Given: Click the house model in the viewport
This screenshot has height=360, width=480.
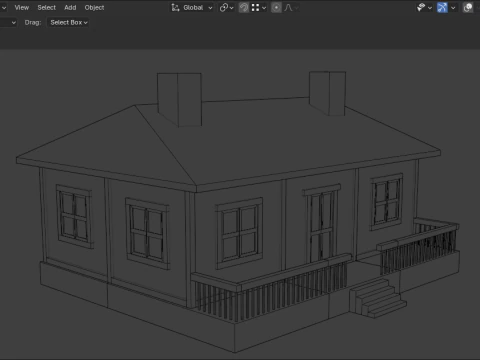Looking at the screenshot, I should (237, 213).
